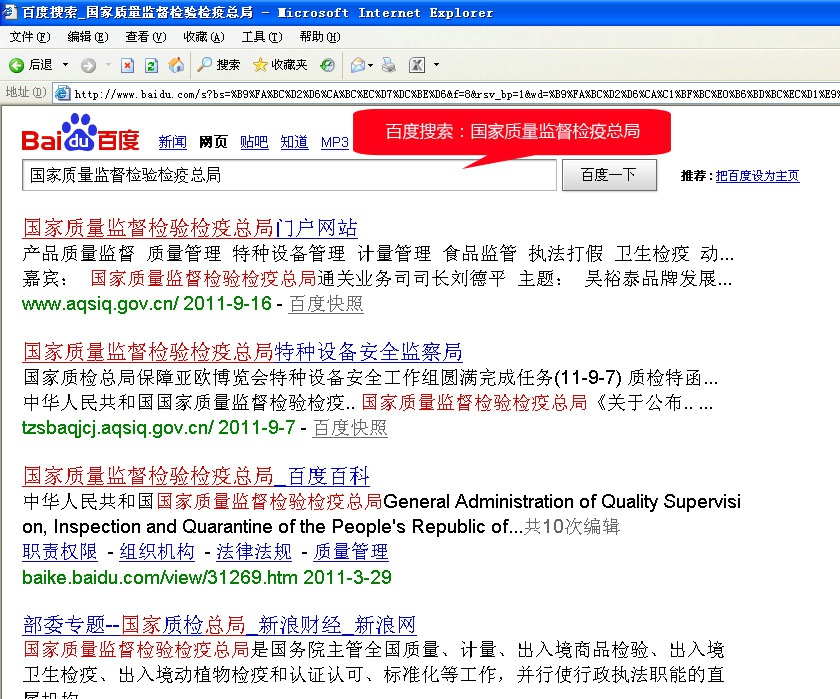The image size is (840, 699).
Task: Open the 收藏(A) menu
Action: [x=203, y=37]
